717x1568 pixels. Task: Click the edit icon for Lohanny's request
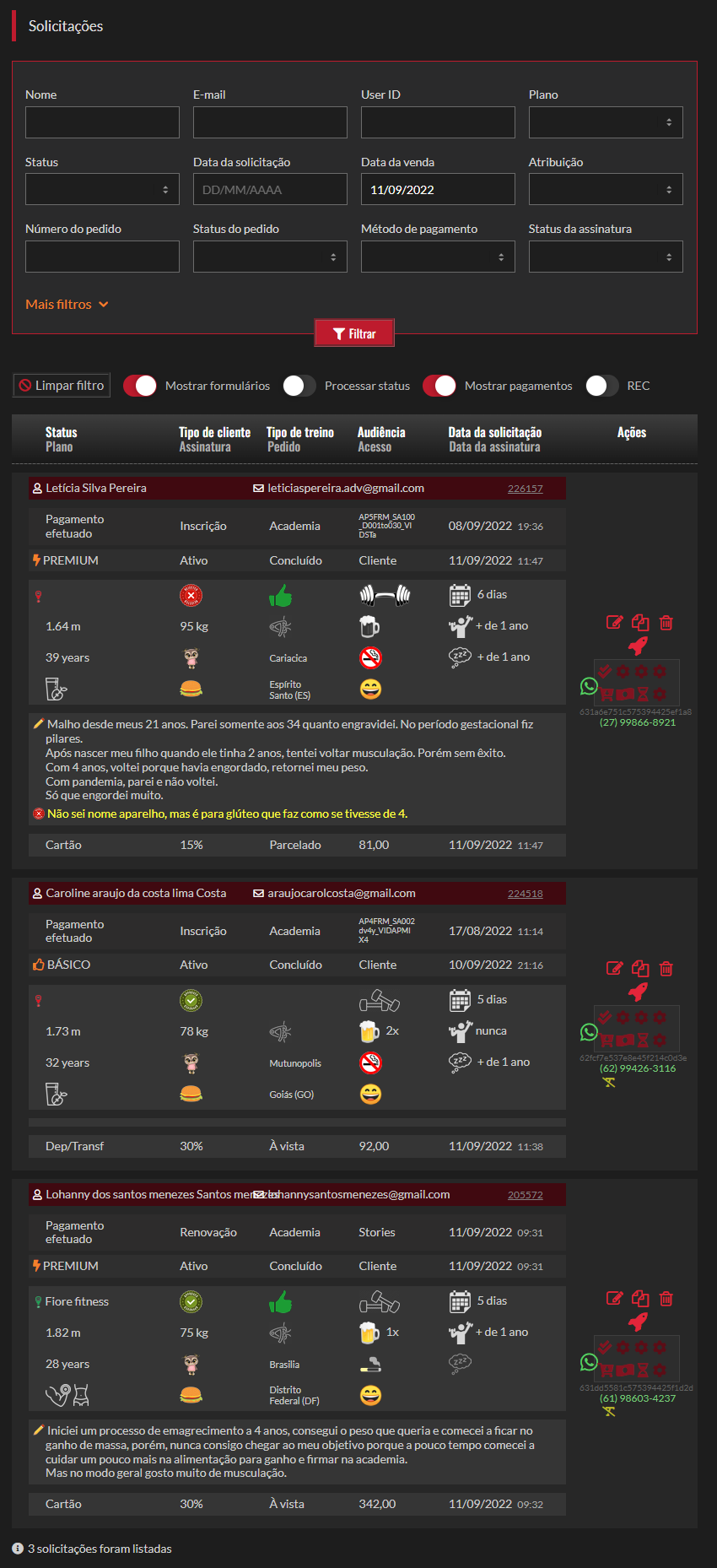point(615,1299)
